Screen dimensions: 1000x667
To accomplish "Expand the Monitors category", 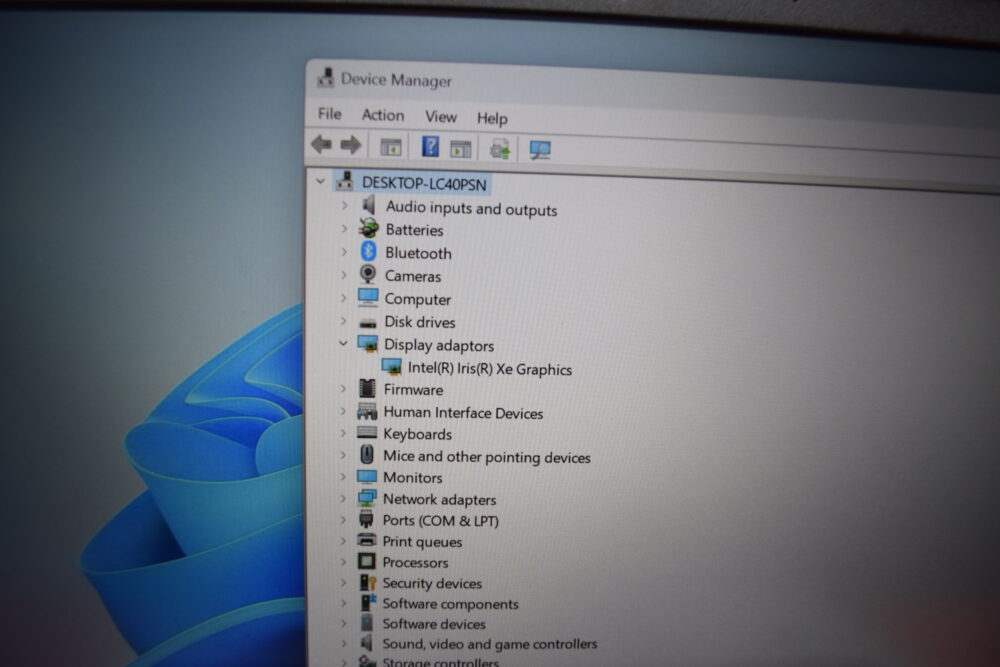I will 343,476.
